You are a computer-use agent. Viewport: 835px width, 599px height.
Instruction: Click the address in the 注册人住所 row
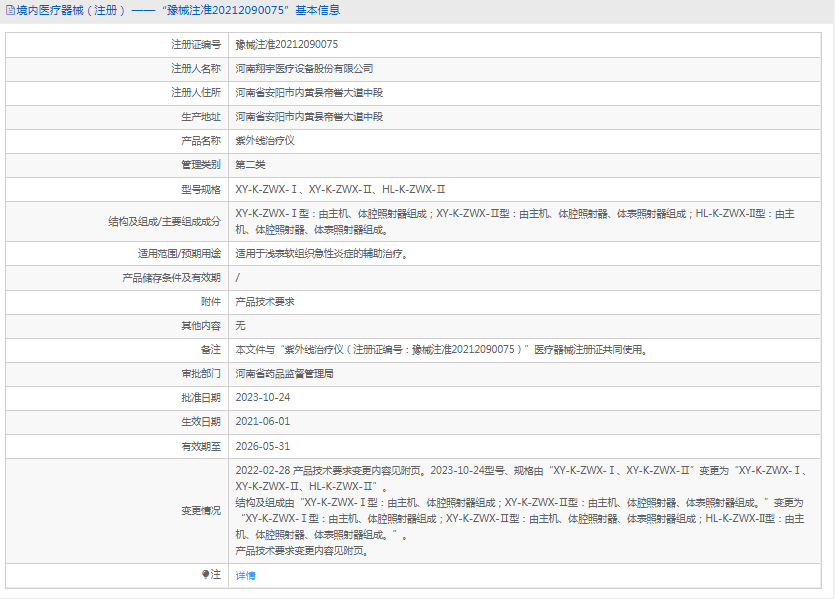[309, 93]
